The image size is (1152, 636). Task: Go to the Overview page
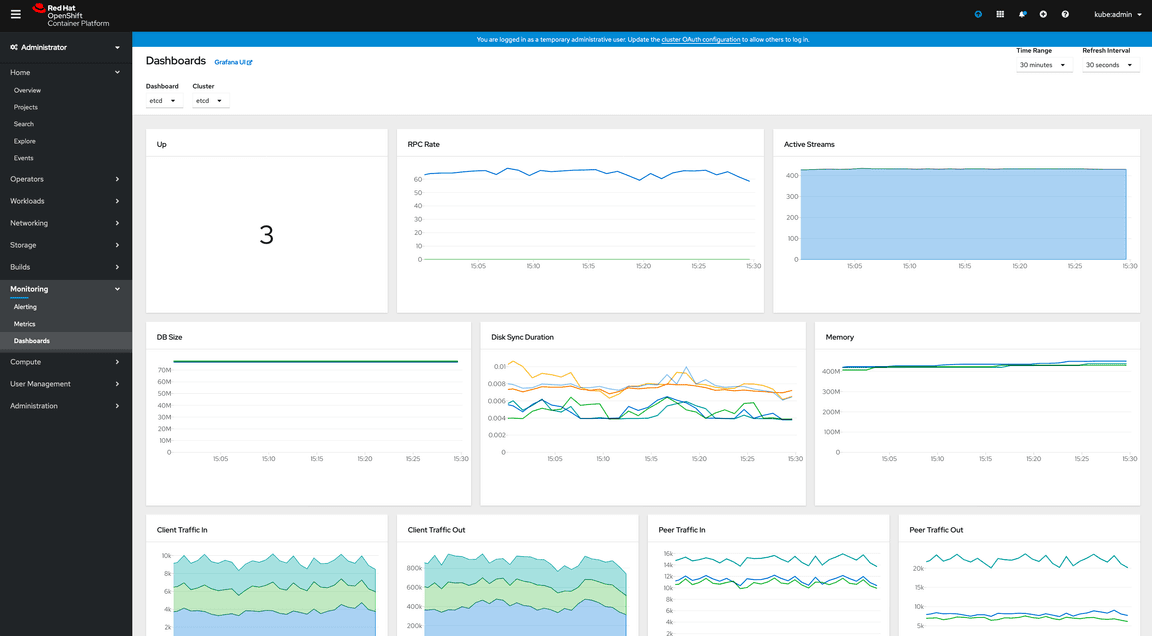tap(27, 90)
